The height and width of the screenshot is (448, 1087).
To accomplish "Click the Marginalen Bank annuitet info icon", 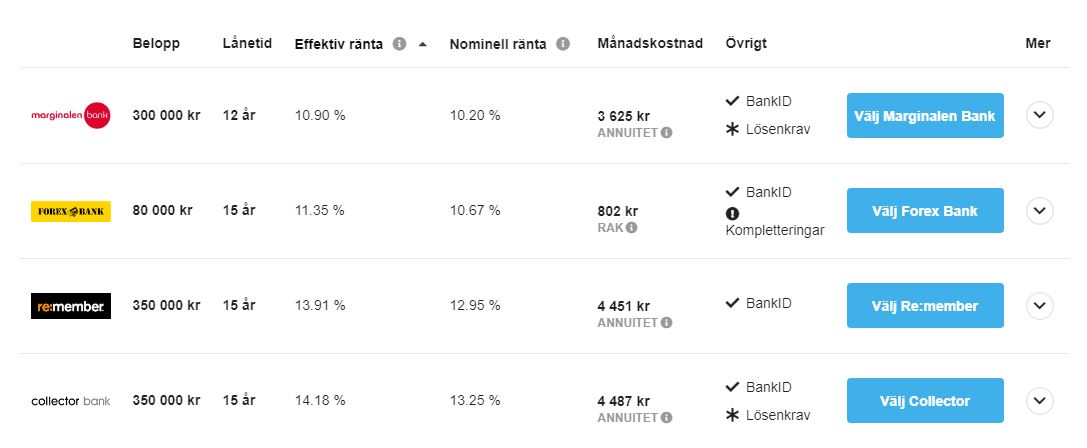I will coord(666,132).
